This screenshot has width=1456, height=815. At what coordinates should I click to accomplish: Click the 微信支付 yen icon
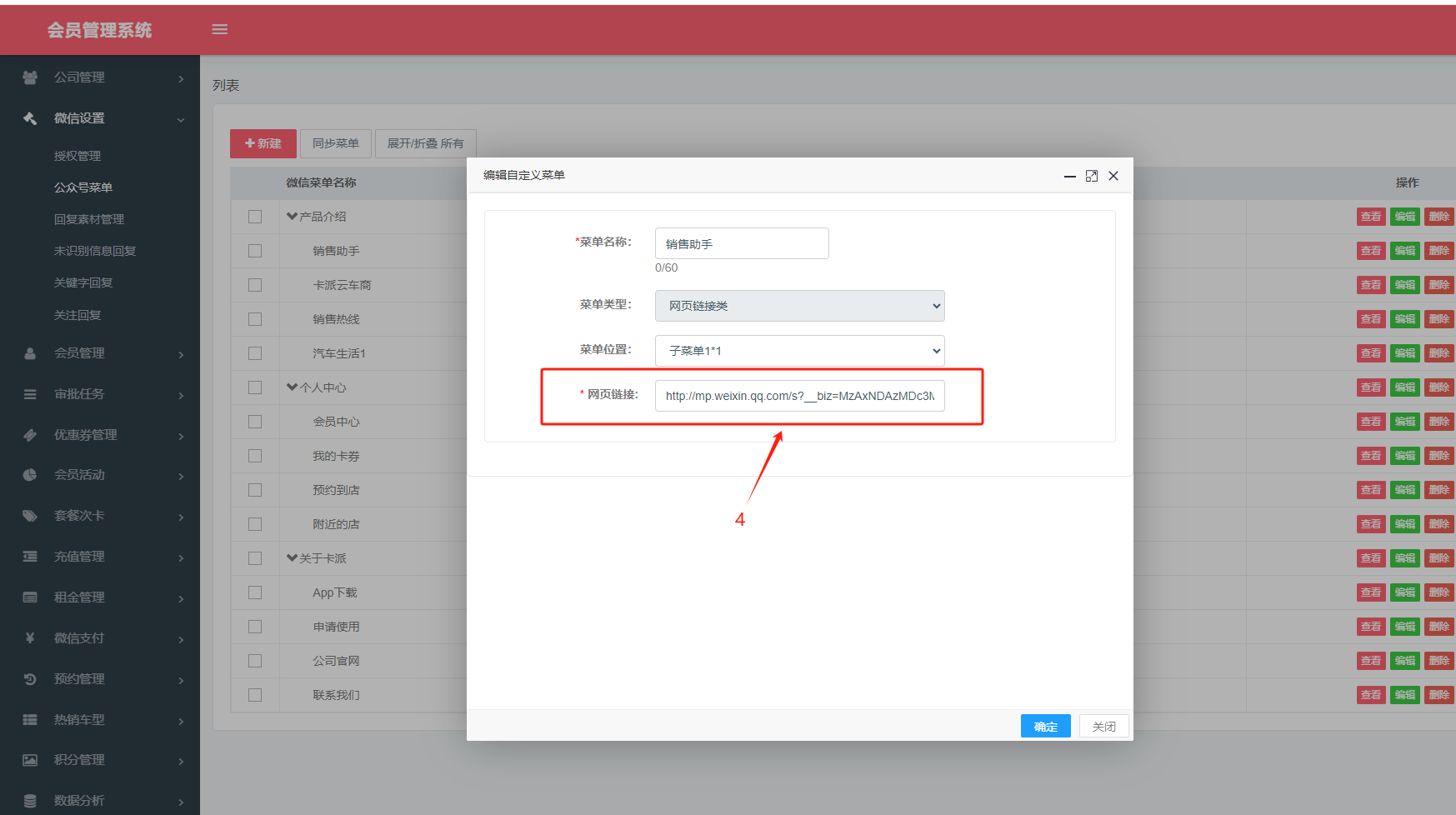[30, 638]
